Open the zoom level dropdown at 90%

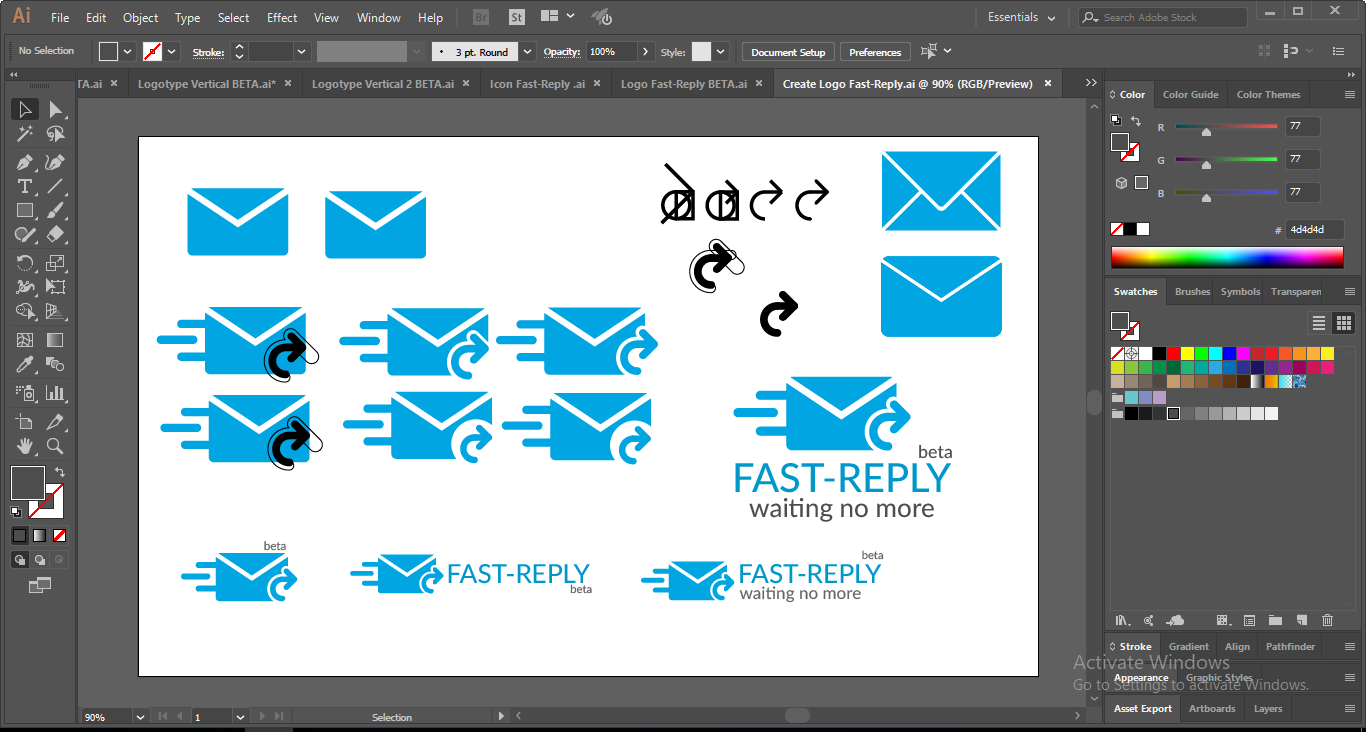point(140,717)
